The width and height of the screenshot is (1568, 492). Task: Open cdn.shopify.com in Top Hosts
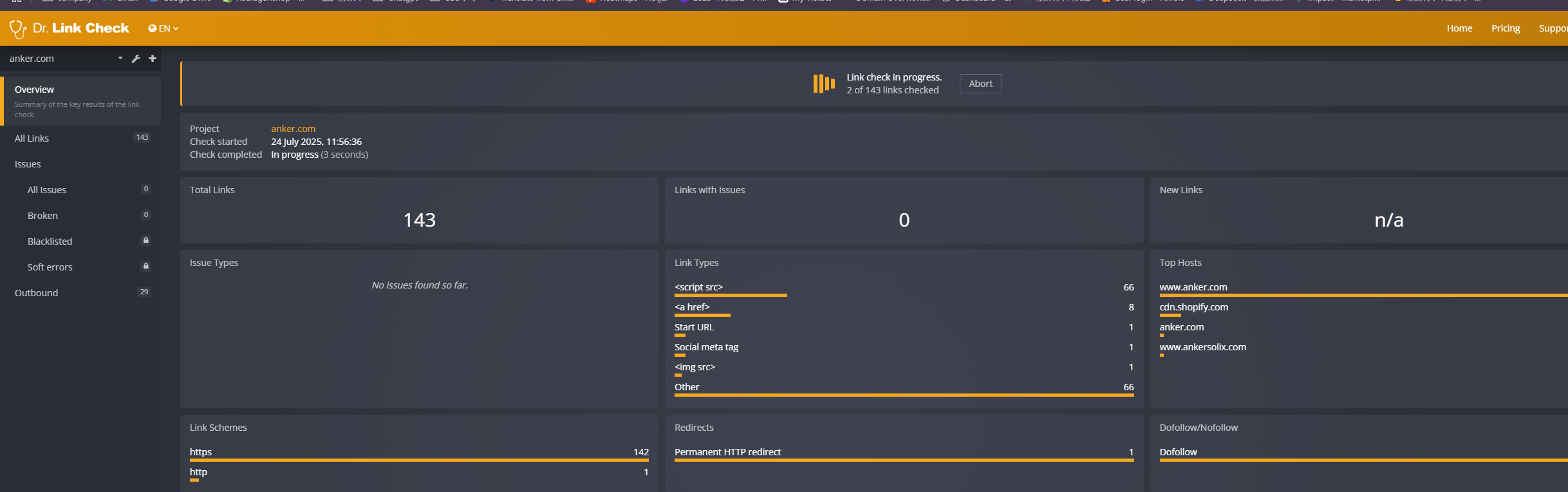point(1193,307)
